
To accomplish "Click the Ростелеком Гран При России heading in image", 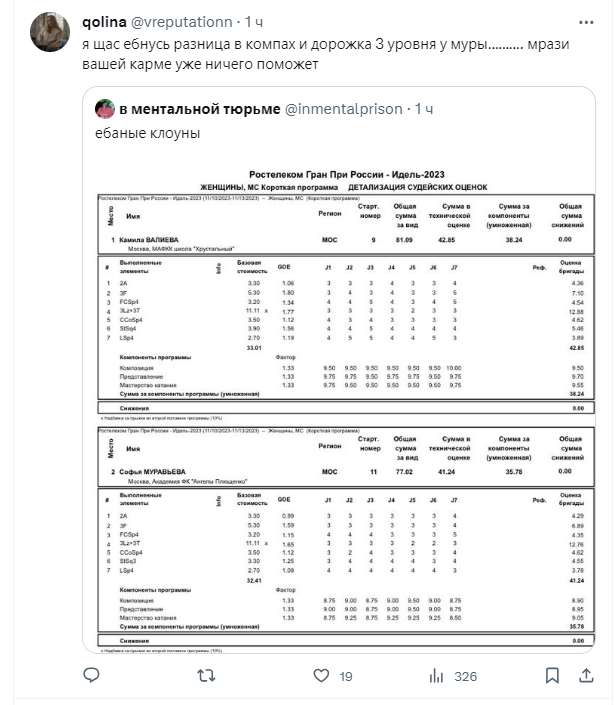I will tap(346, 174).
